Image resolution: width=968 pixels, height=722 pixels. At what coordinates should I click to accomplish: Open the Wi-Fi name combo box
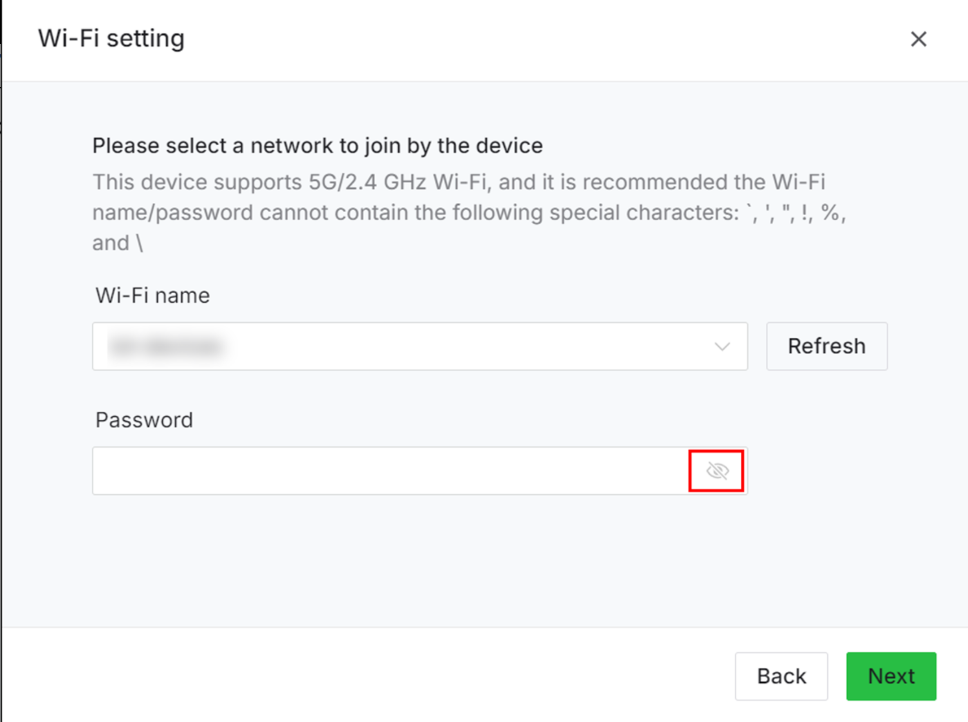click(x=420, y=346)
